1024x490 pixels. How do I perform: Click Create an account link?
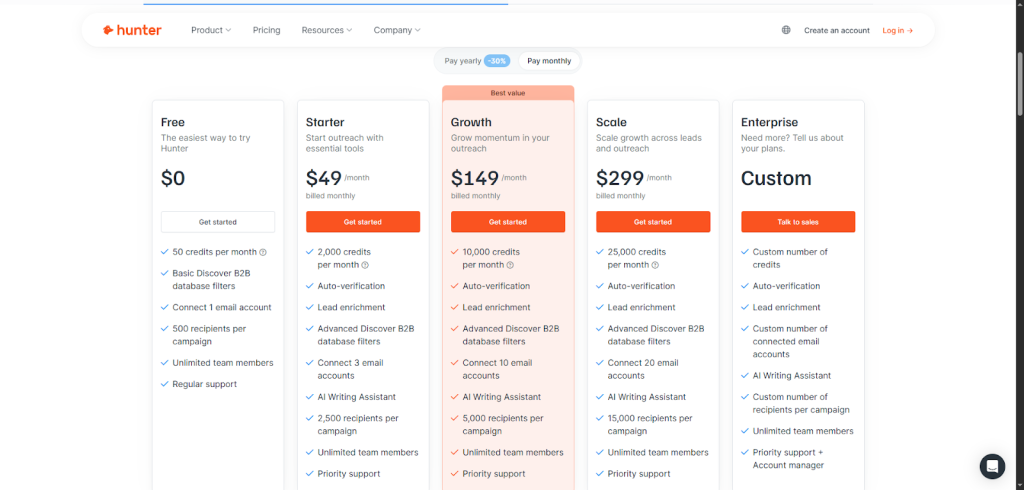click(837, 30)
